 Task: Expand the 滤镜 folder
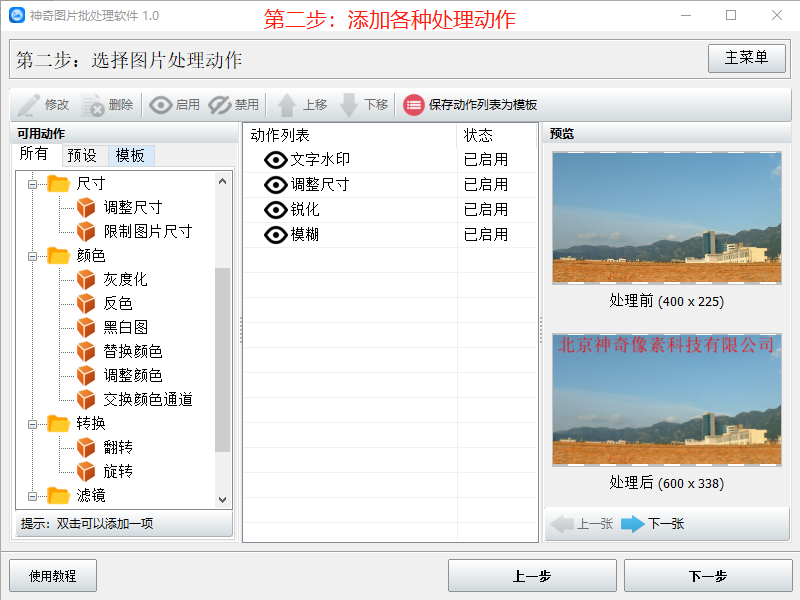(x=31, y=495)
